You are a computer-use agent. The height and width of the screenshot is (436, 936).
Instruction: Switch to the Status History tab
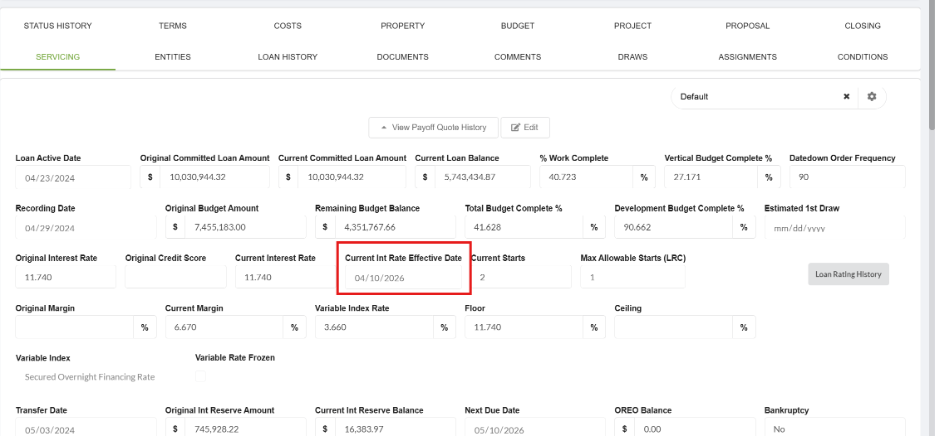[58, 26]
